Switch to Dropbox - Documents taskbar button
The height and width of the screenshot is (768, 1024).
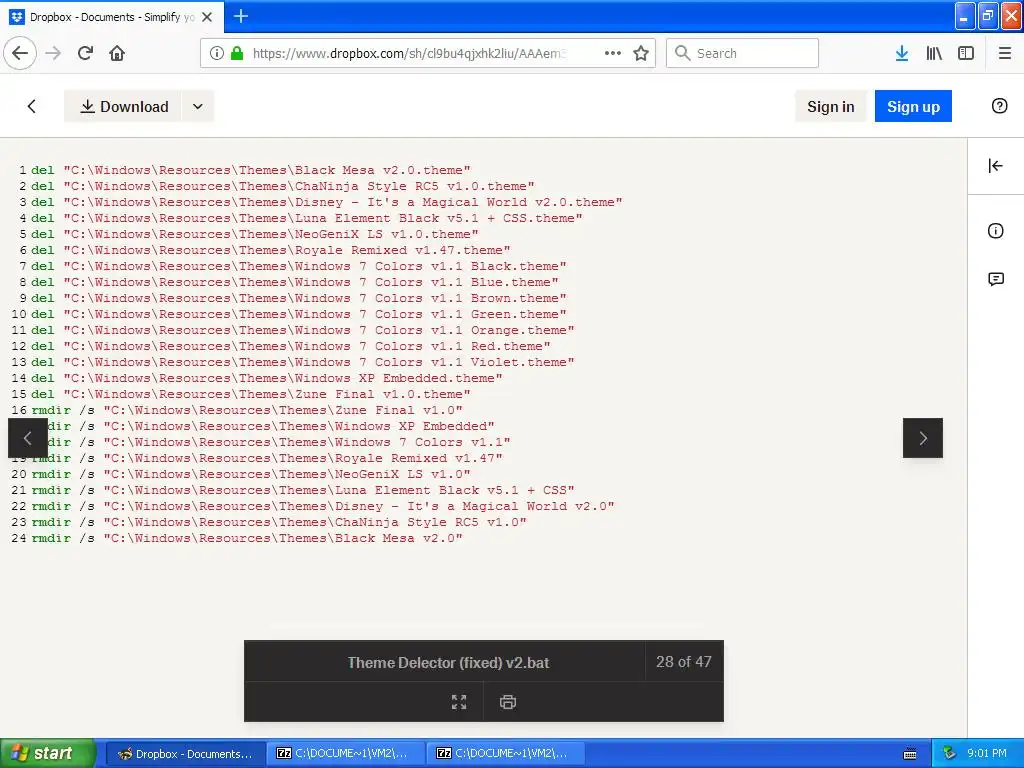[x=185, y=754]
